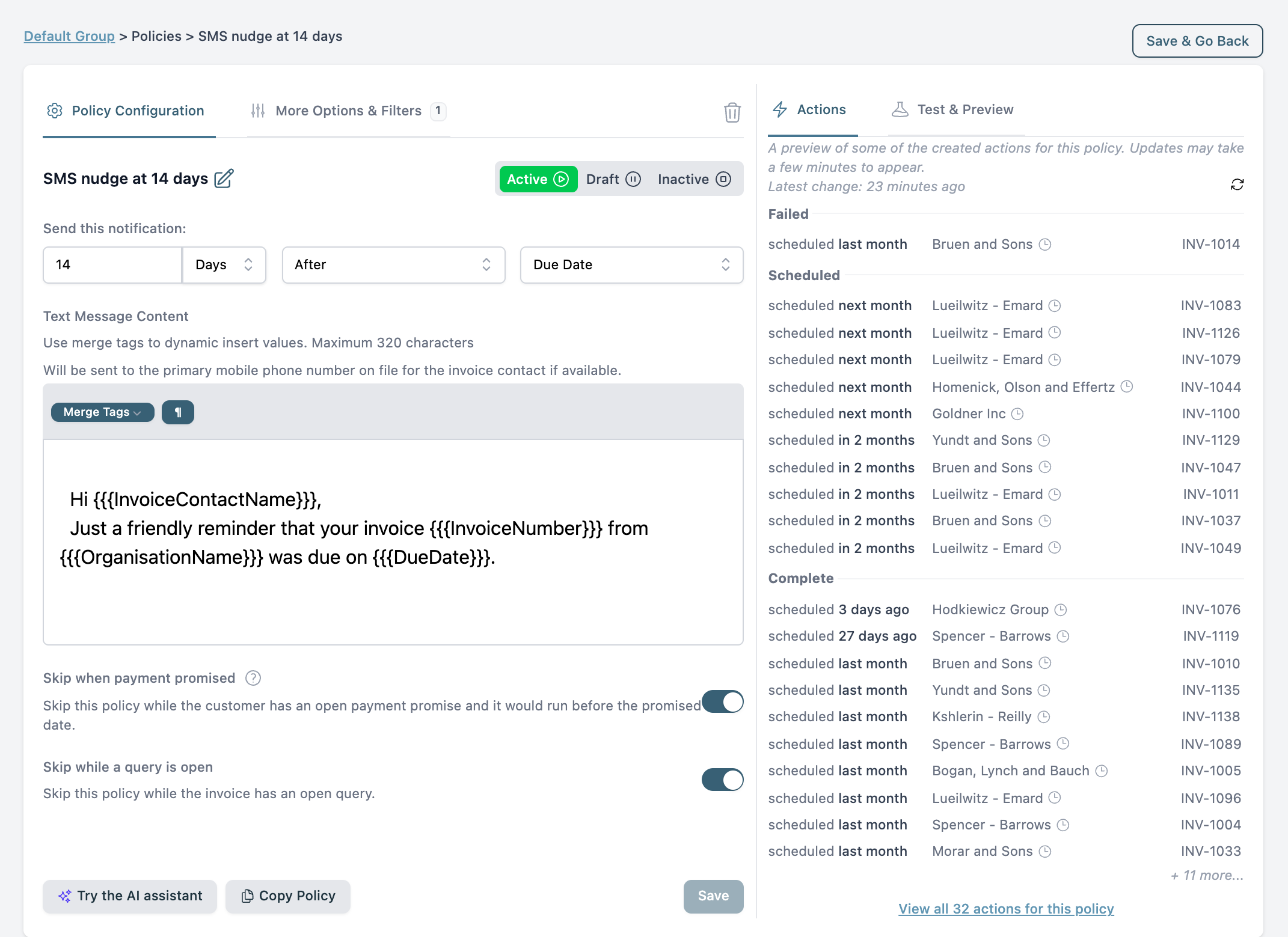
Task: Edit the policy name with the pencil icon
Action: point(224,179)
